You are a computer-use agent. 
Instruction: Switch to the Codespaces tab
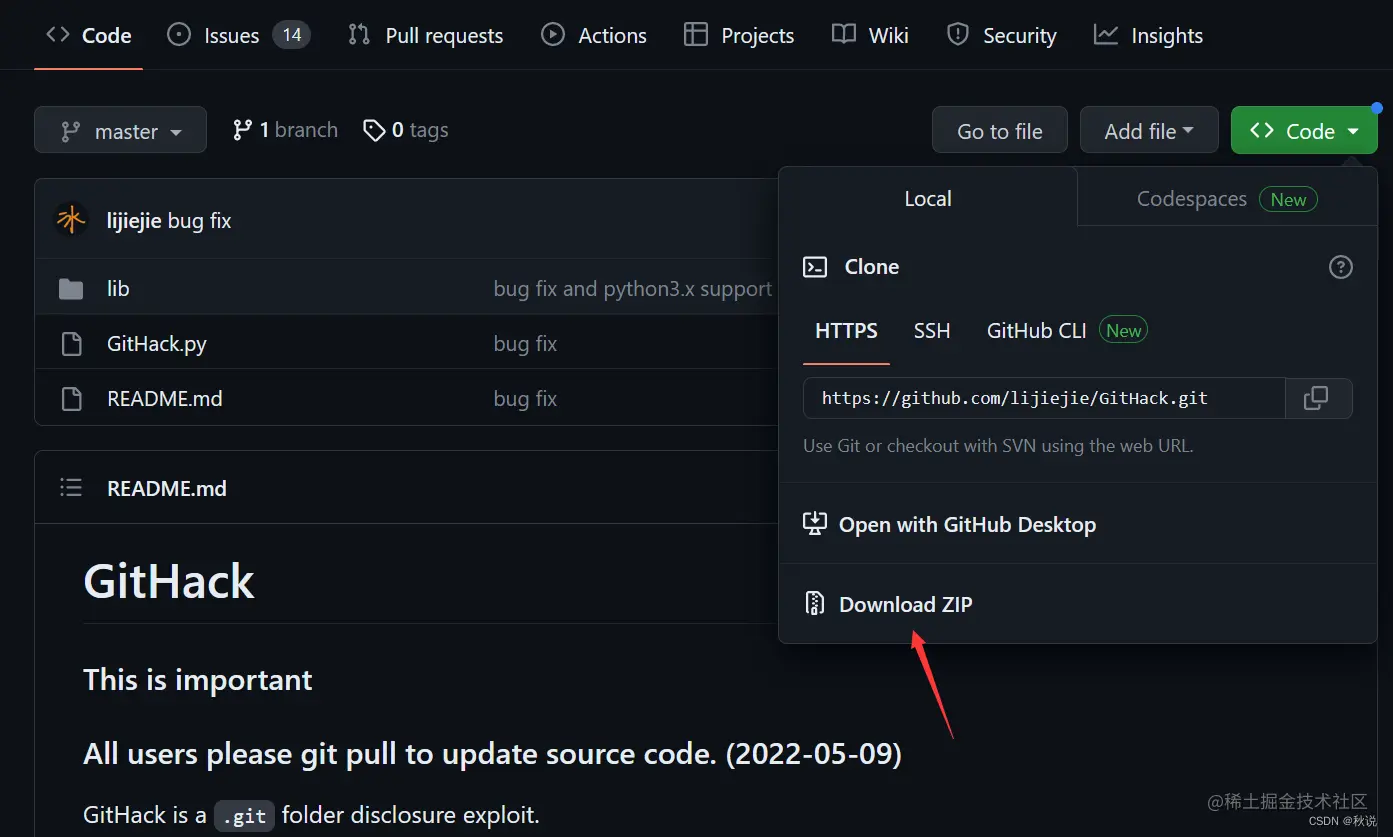click(x=1191, y=198)
